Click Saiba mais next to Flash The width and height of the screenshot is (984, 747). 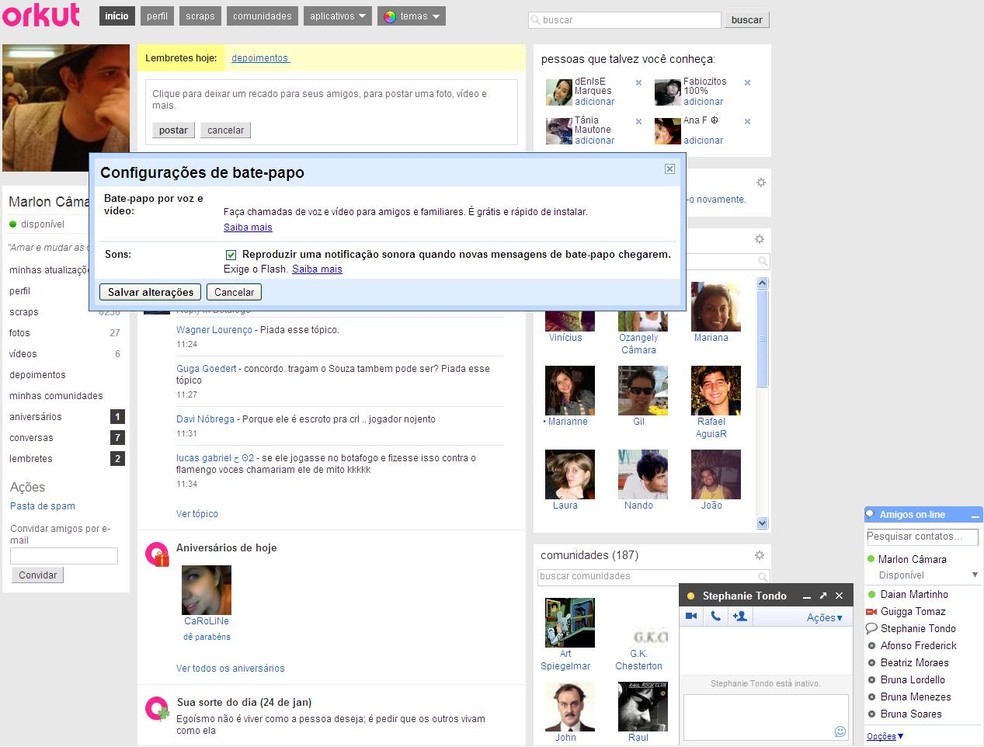(317, 269)
